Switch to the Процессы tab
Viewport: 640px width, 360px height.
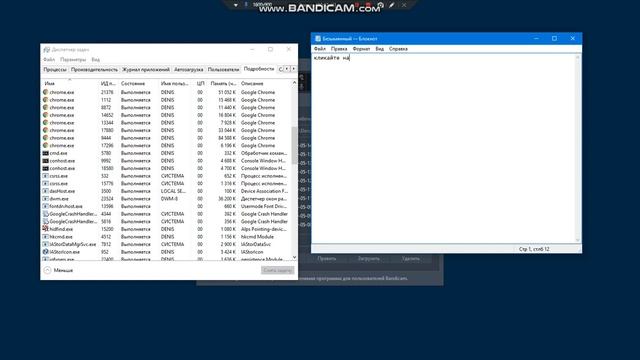point(55,70)
